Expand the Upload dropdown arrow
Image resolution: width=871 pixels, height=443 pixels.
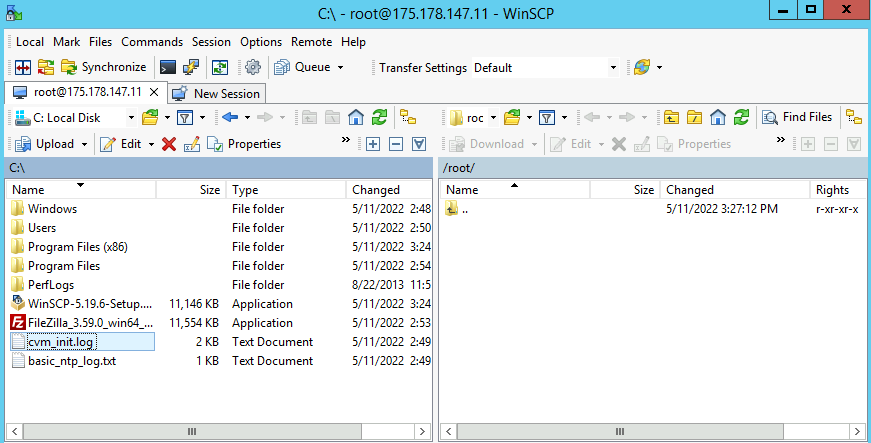pos(84,144)
